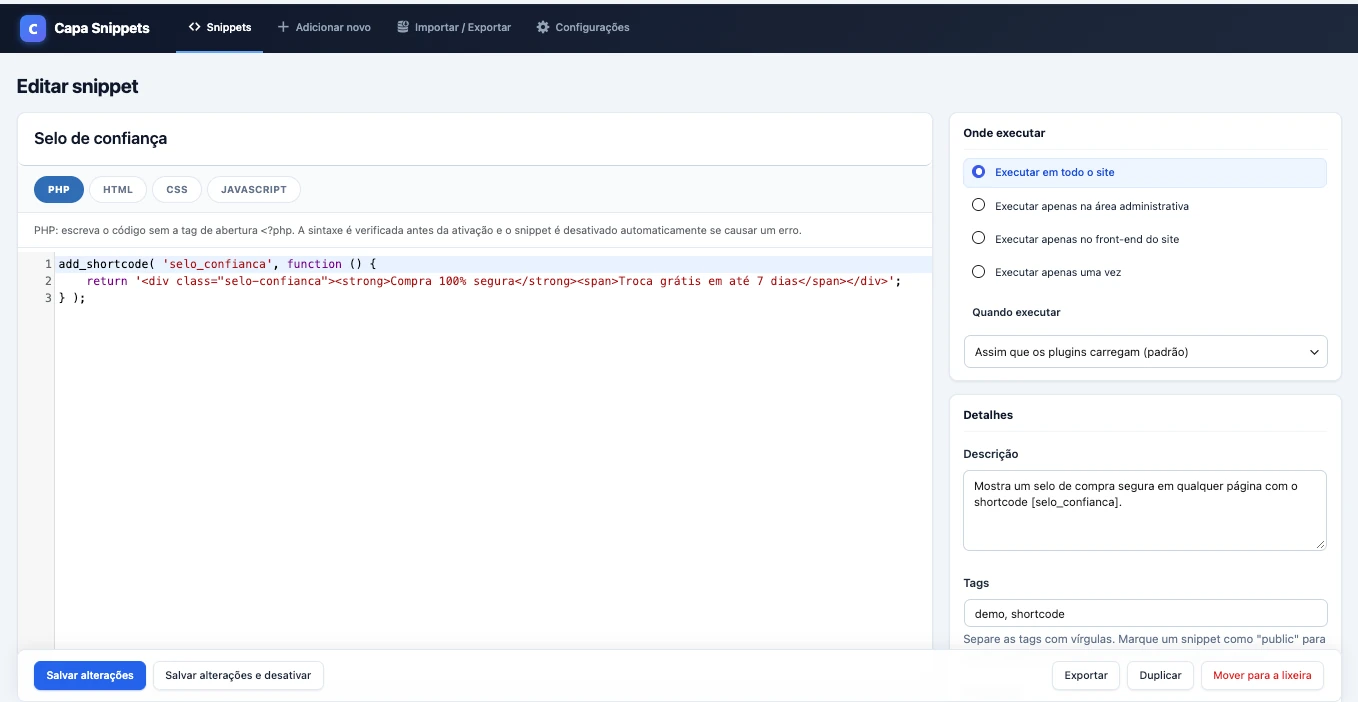Screen dimensions: 1358x702
Task: Click the Capa Snippets logo icon
Action: [33, 28]
